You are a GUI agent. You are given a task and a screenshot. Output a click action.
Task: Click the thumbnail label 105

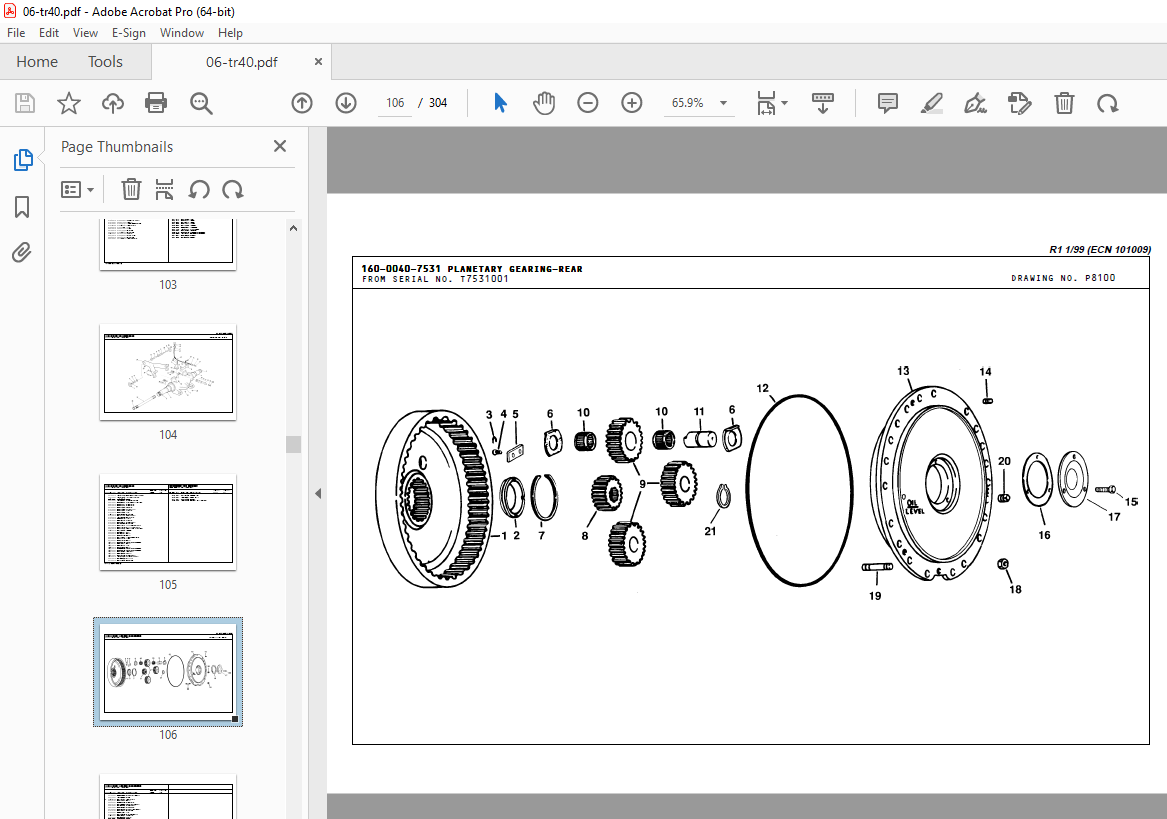[168, 584]
